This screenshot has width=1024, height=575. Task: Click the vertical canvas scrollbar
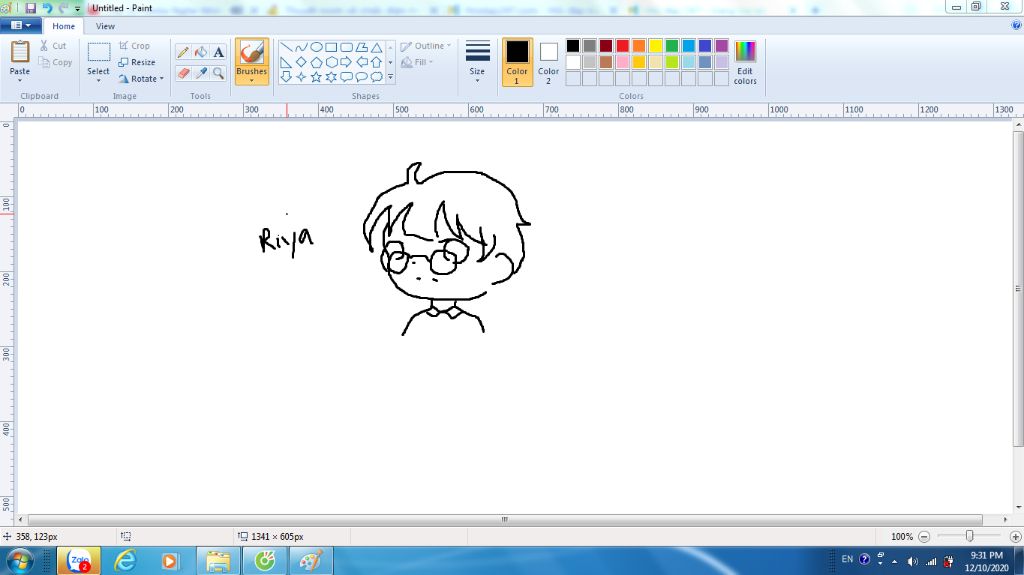1018,289
